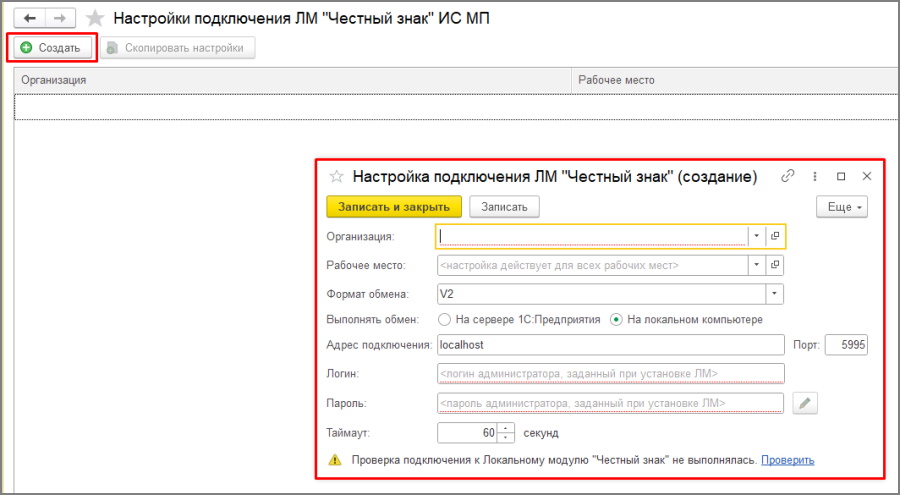Increase Таймаут with up spinner arrow
The width and height of the screenshot is (900, 495).
[506, 428]
